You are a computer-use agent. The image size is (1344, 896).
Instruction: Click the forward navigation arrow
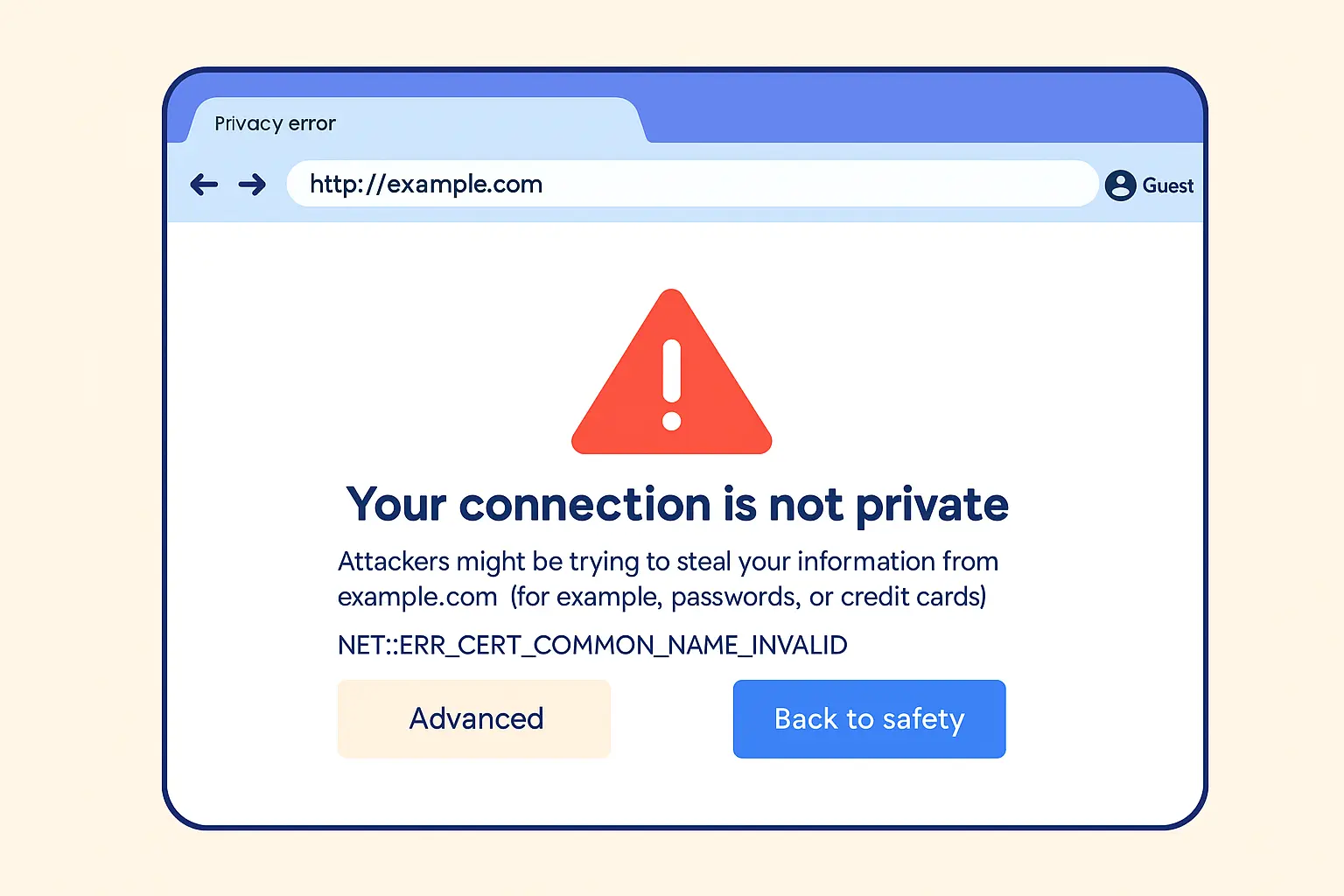pos(252,185)
